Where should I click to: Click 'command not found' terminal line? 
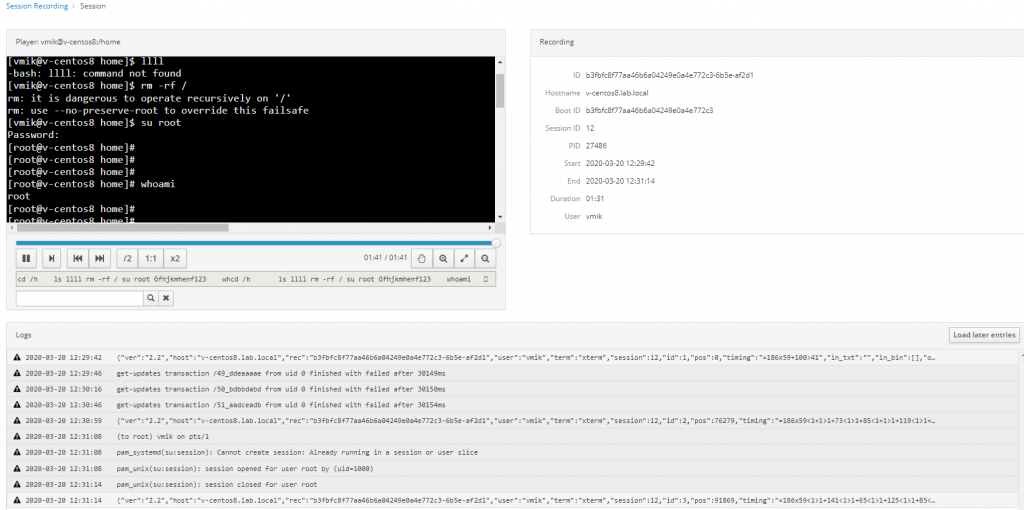[95, 74]
